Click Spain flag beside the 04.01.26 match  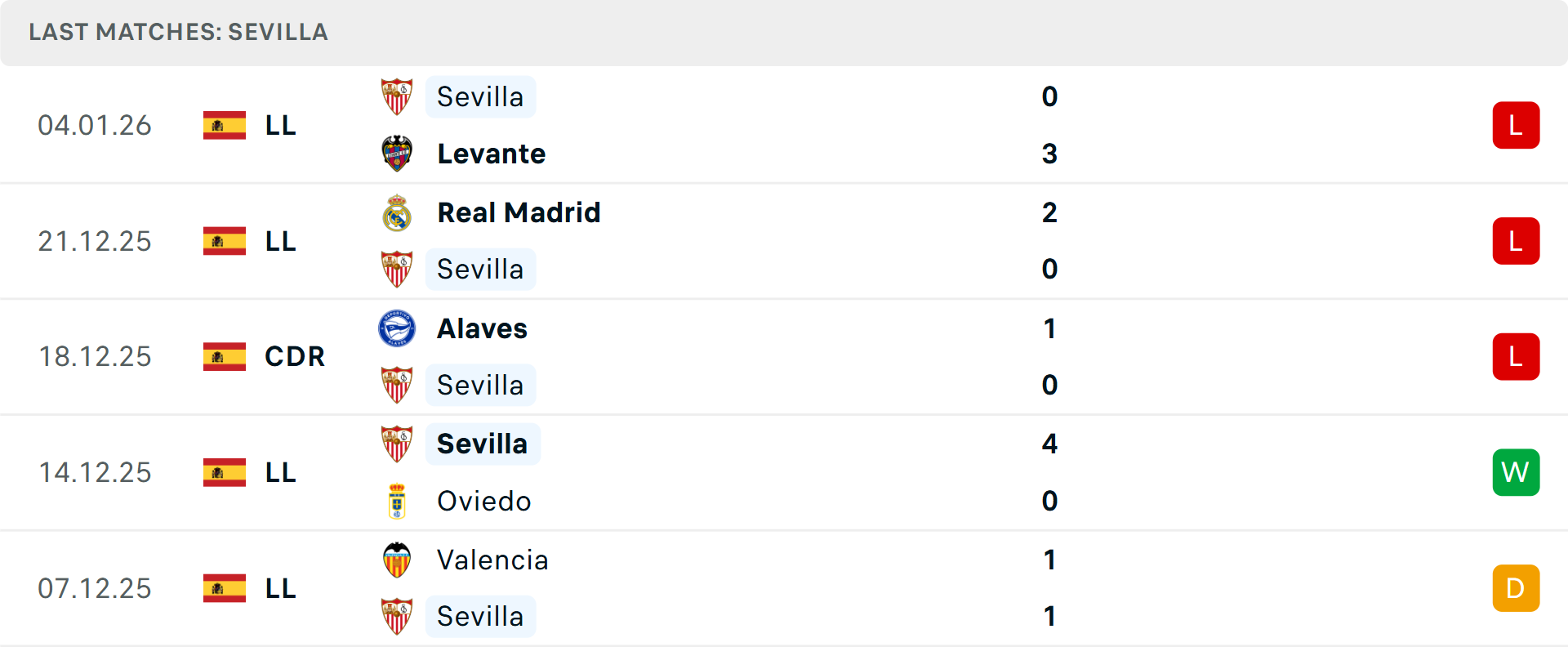click(225, 125)
